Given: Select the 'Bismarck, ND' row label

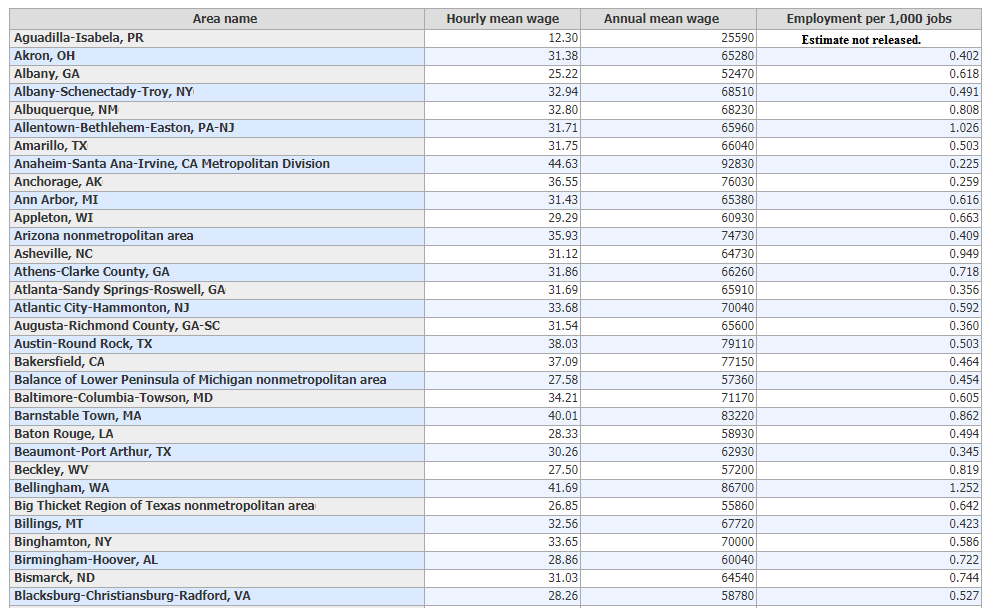Looking at the screenshot, I should tap(54, 578).
